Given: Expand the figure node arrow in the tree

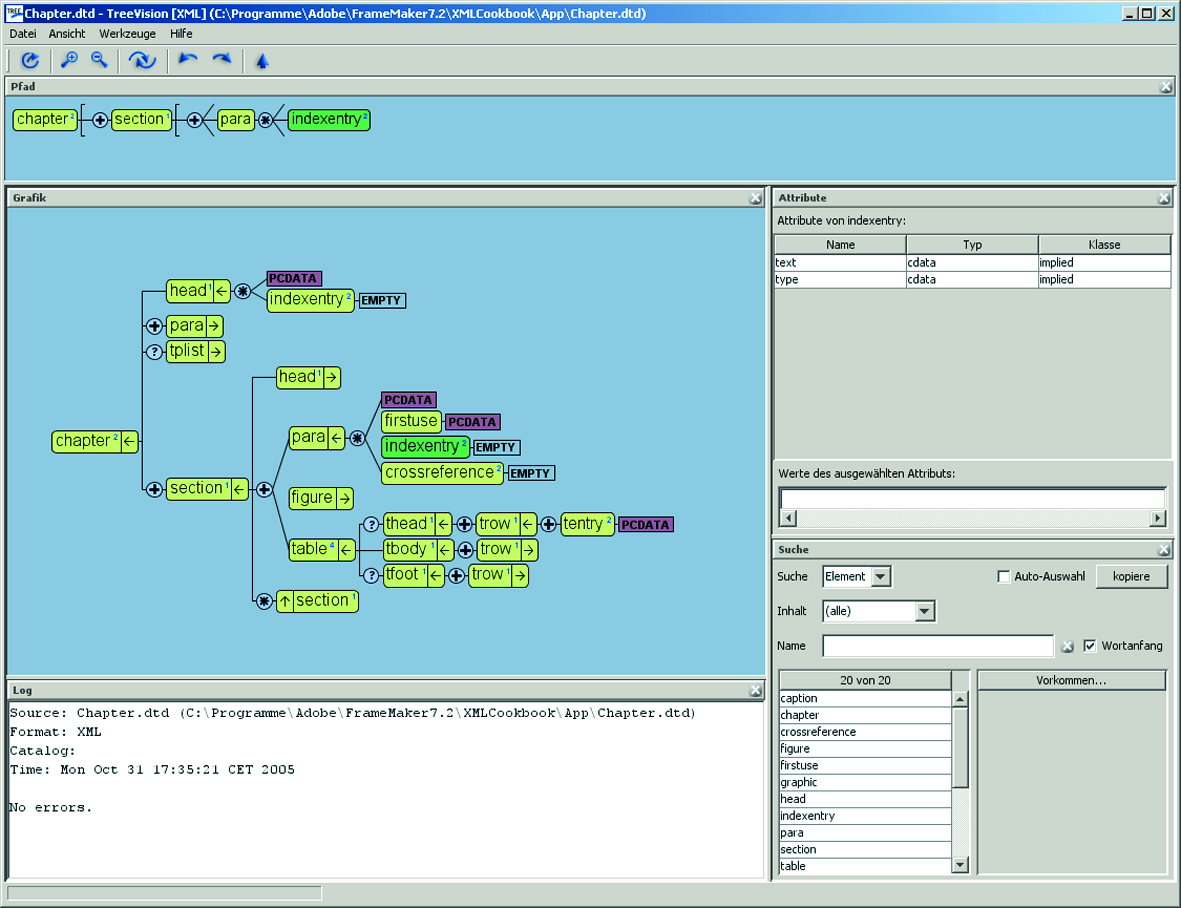Looking at the screenshot, I should click(x=344, y=498).
